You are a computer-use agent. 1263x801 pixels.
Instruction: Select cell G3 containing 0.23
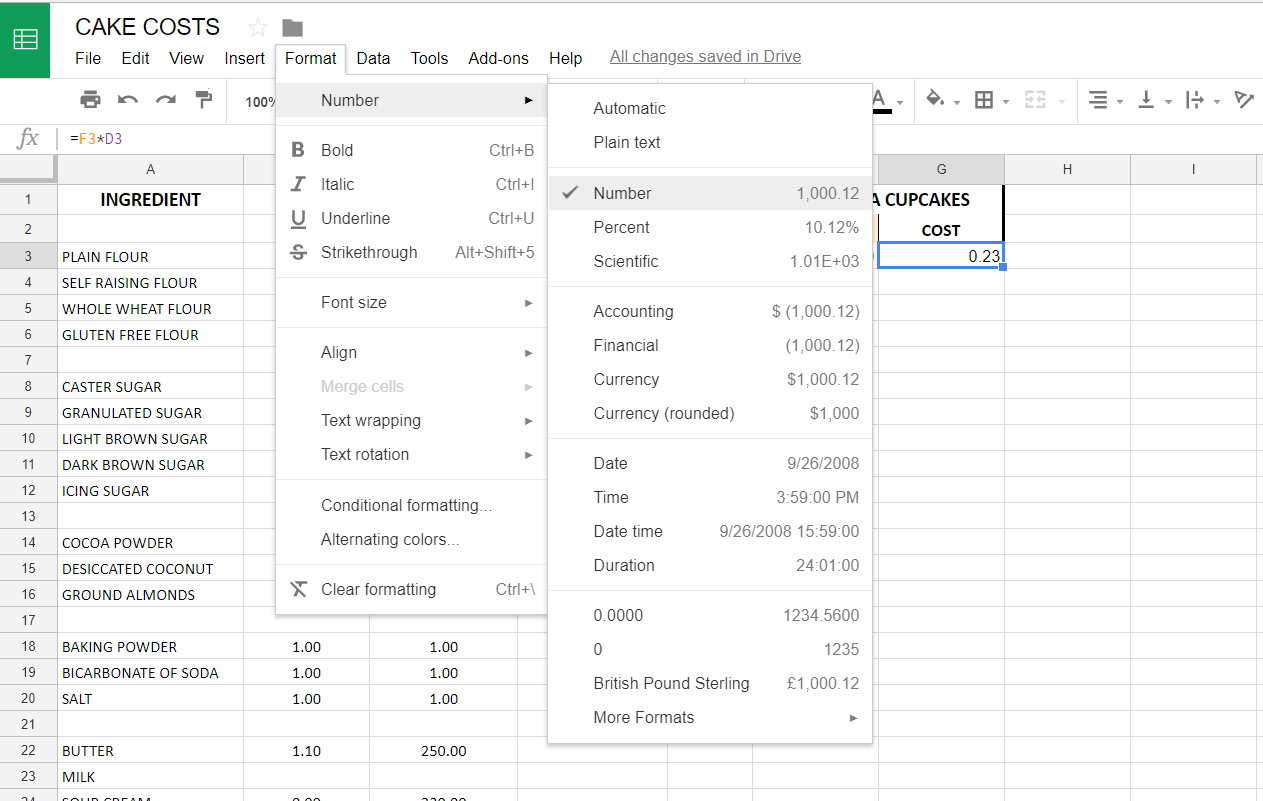pos(940,256)
